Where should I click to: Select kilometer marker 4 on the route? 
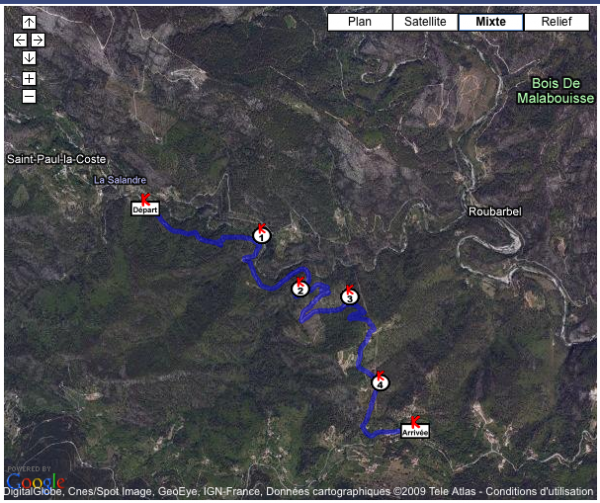380,383
